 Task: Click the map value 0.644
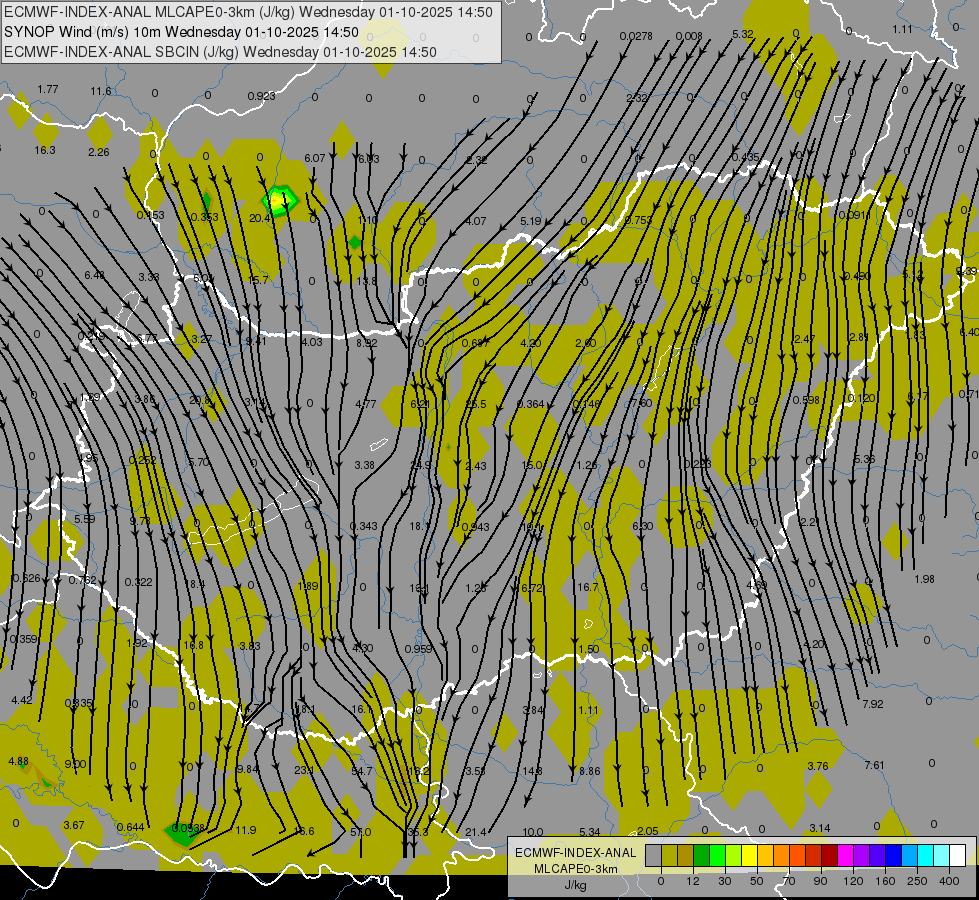[x=130, y=828]
